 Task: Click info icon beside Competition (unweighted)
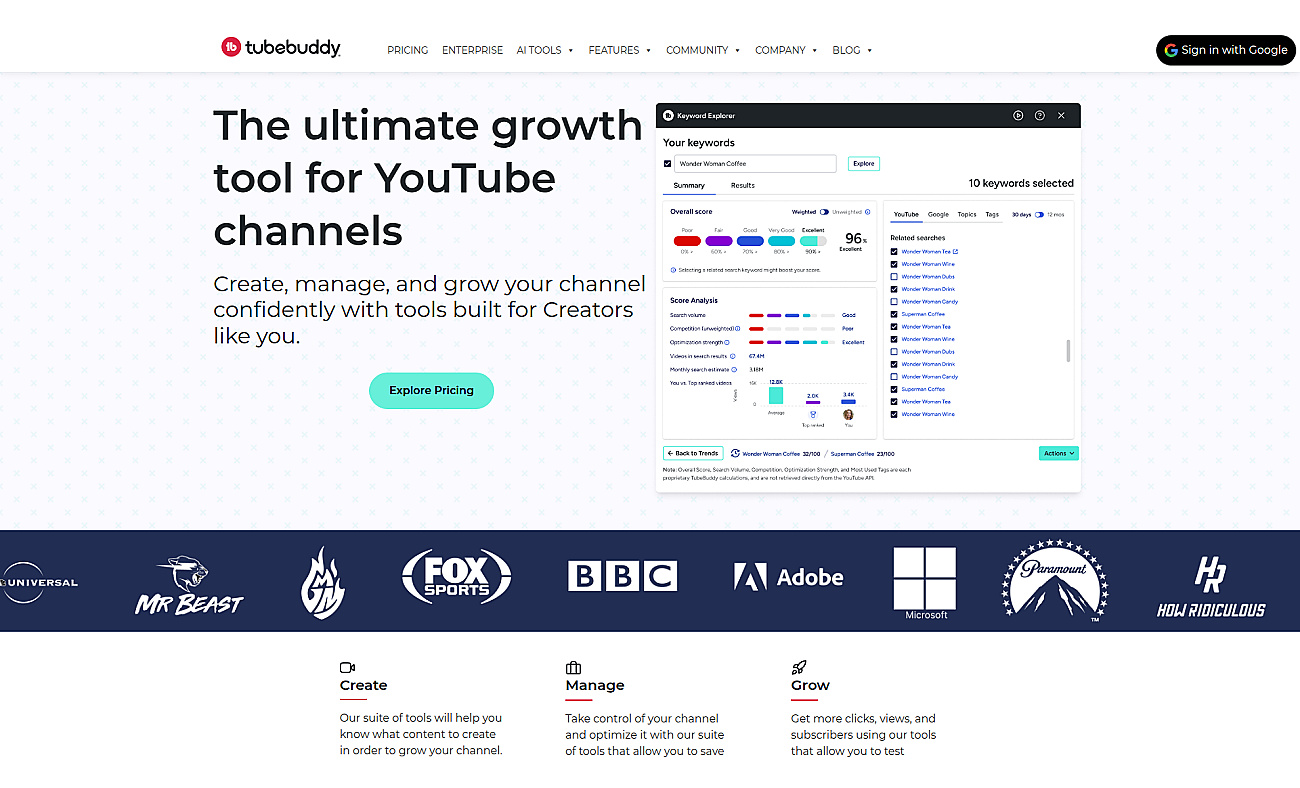click(x=738, y=328)
